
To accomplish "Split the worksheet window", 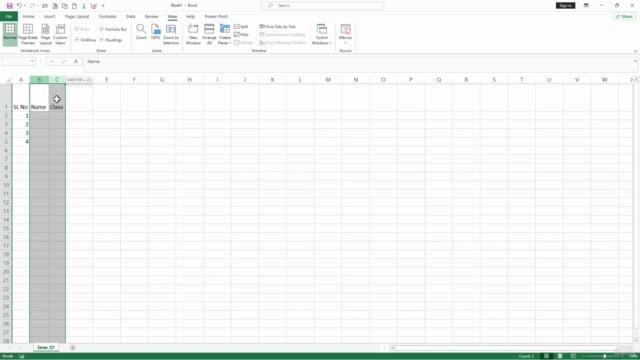I will coord(241,27).
